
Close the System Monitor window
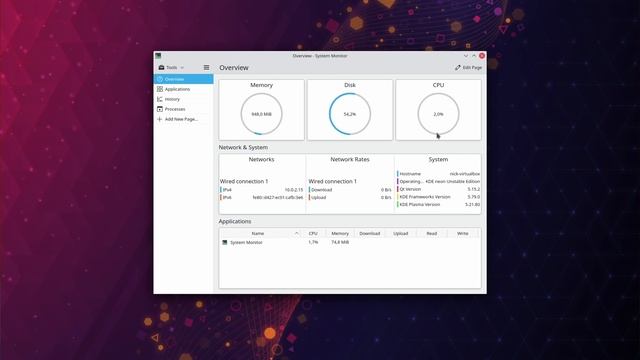point(482,56)
